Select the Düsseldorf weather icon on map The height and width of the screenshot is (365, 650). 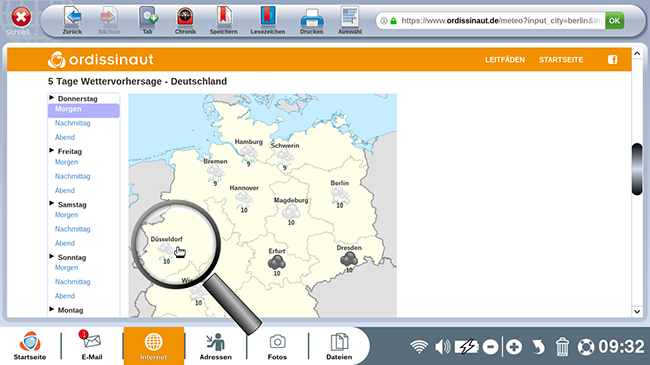[165, 250]
